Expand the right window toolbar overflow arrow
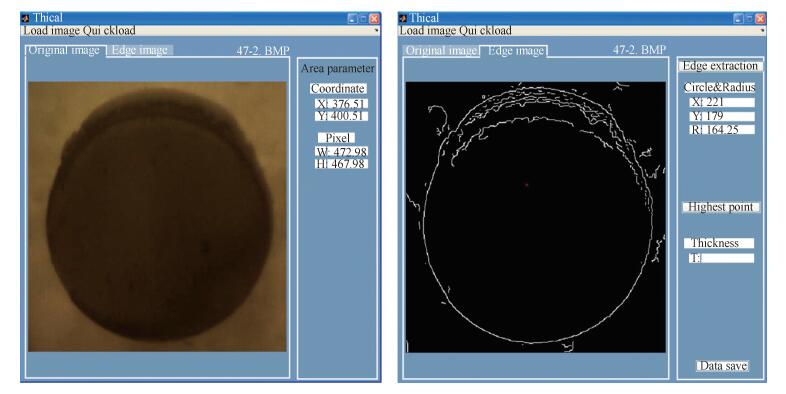 click(762, 31)
